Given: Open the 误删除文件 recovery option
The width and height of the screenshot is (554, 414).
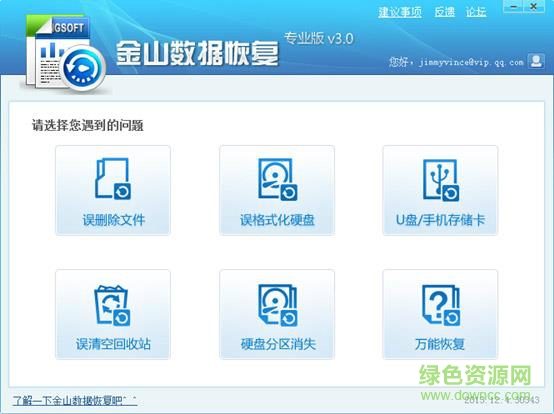Looking at the screenshot, I should click(113, 190).
